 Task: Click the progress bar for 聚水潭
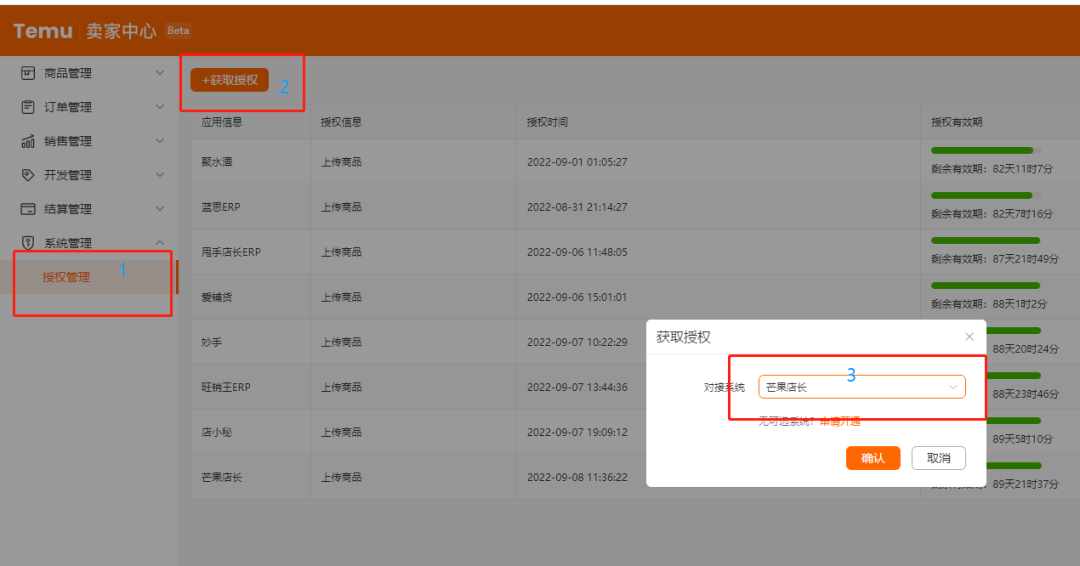(986, 150)
